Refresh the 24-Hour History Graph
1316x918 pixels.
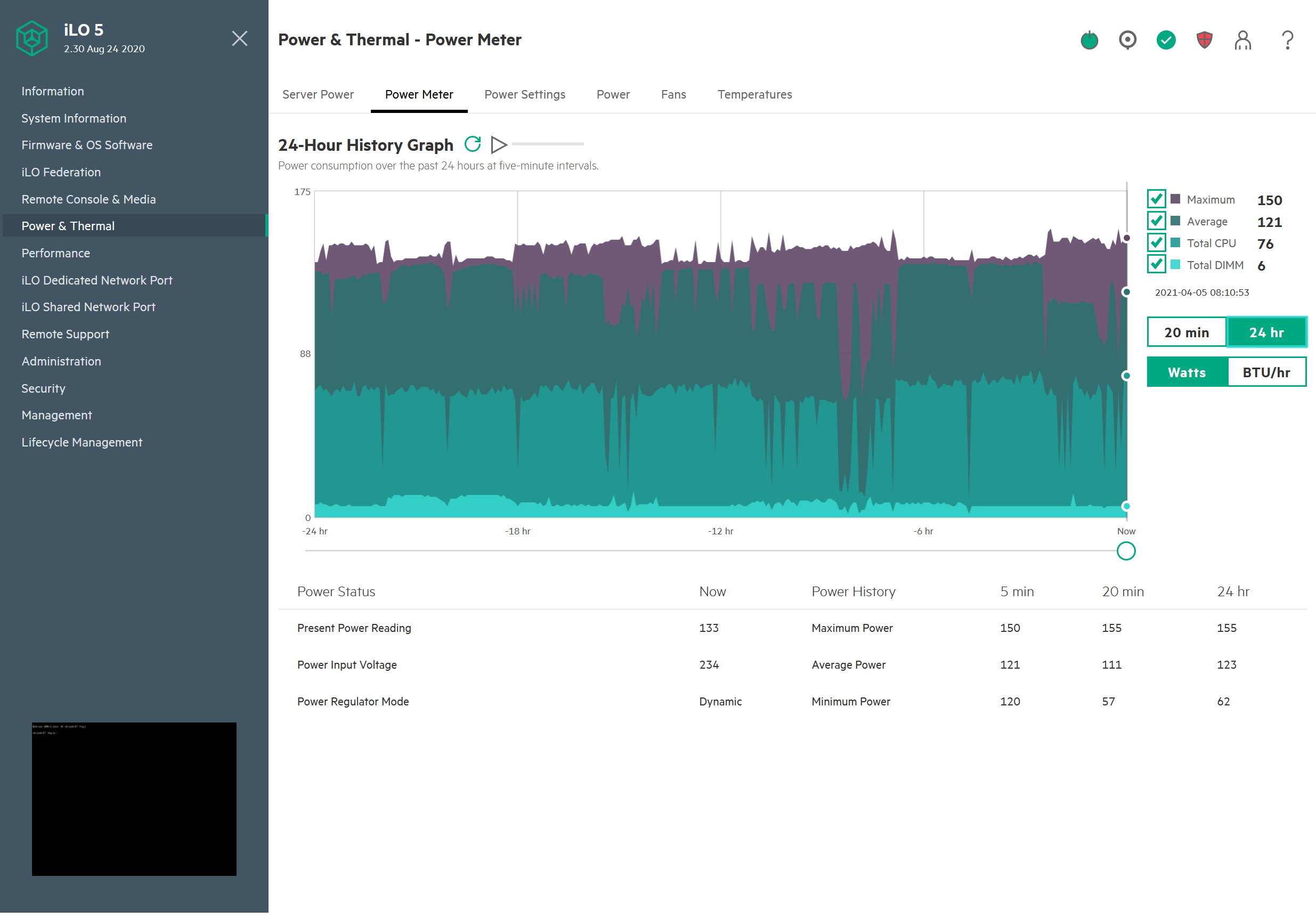472,144
